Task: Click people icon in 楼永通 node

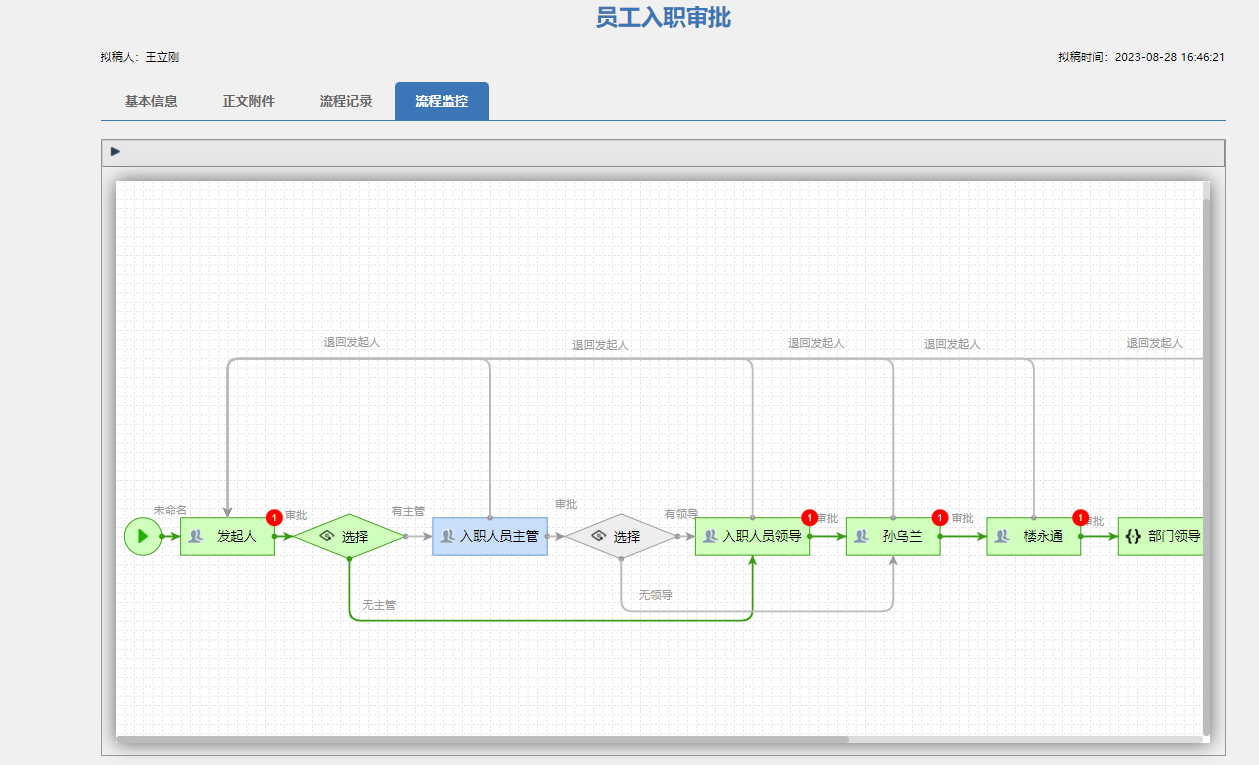Action: (x=1001, y=536)
